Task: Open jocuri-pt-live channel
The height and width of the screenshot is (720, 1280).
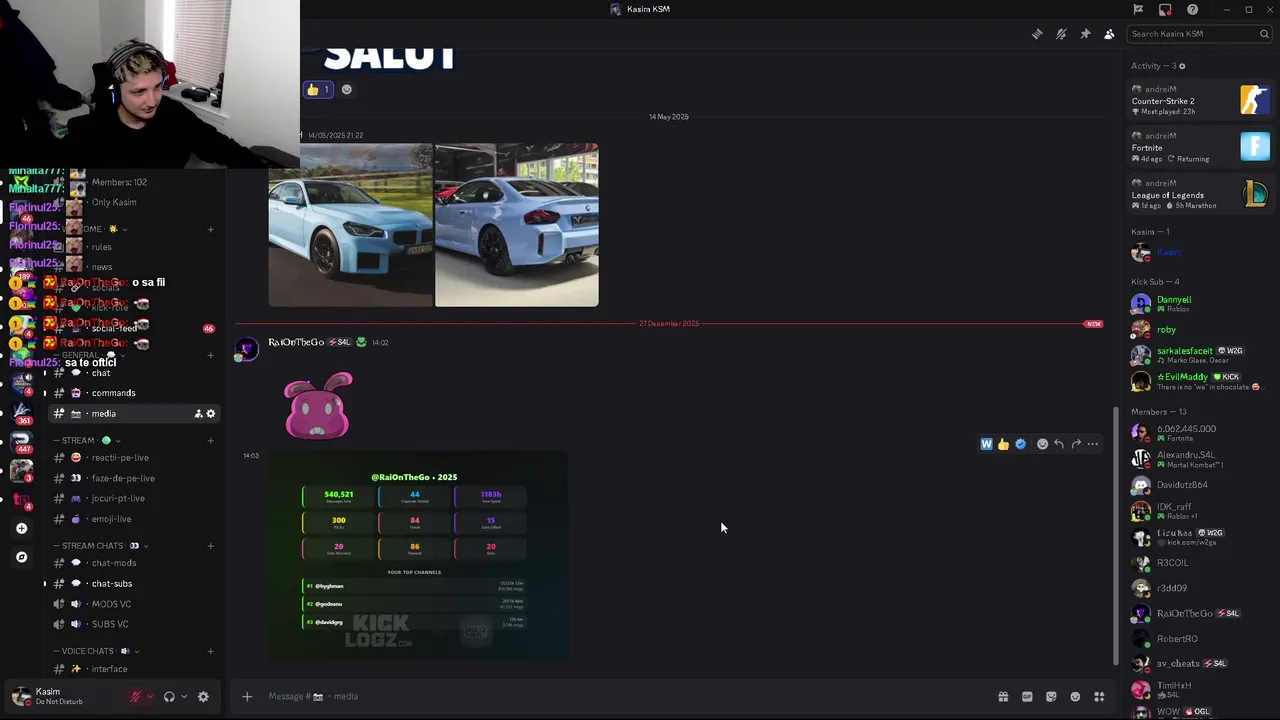Action: pos(135,499)
